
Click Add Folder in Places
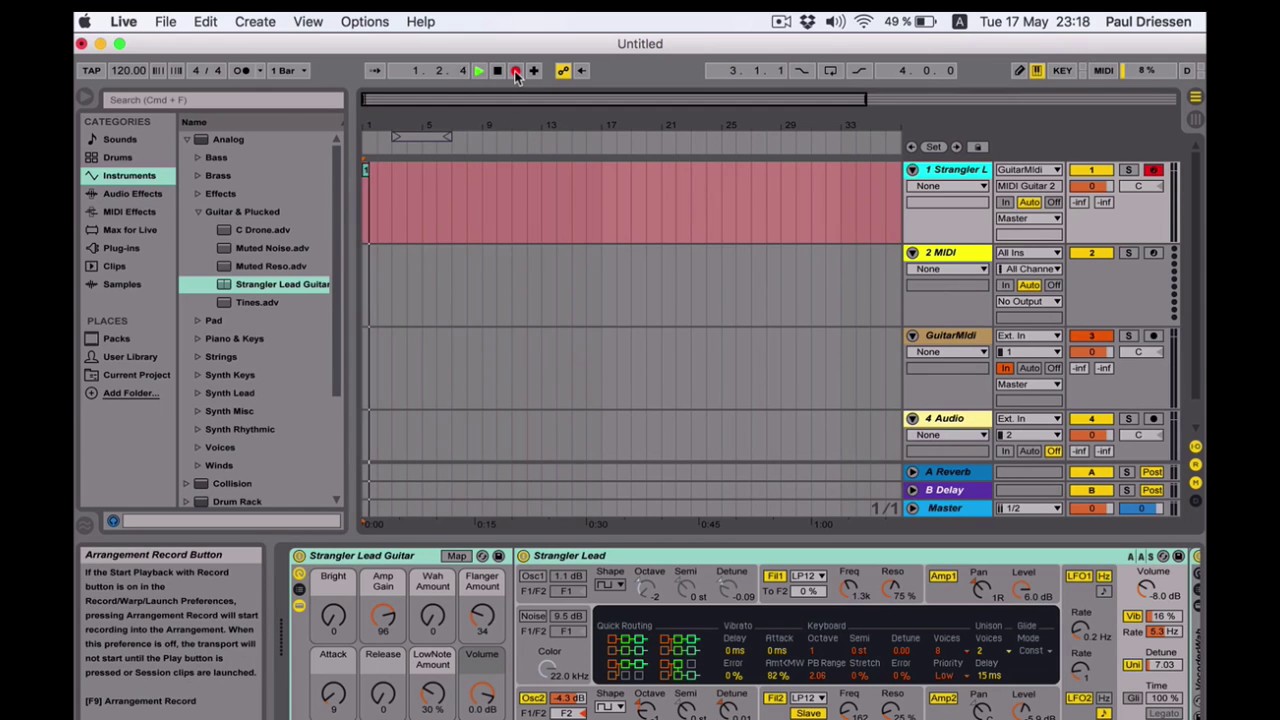coord(130,393)
